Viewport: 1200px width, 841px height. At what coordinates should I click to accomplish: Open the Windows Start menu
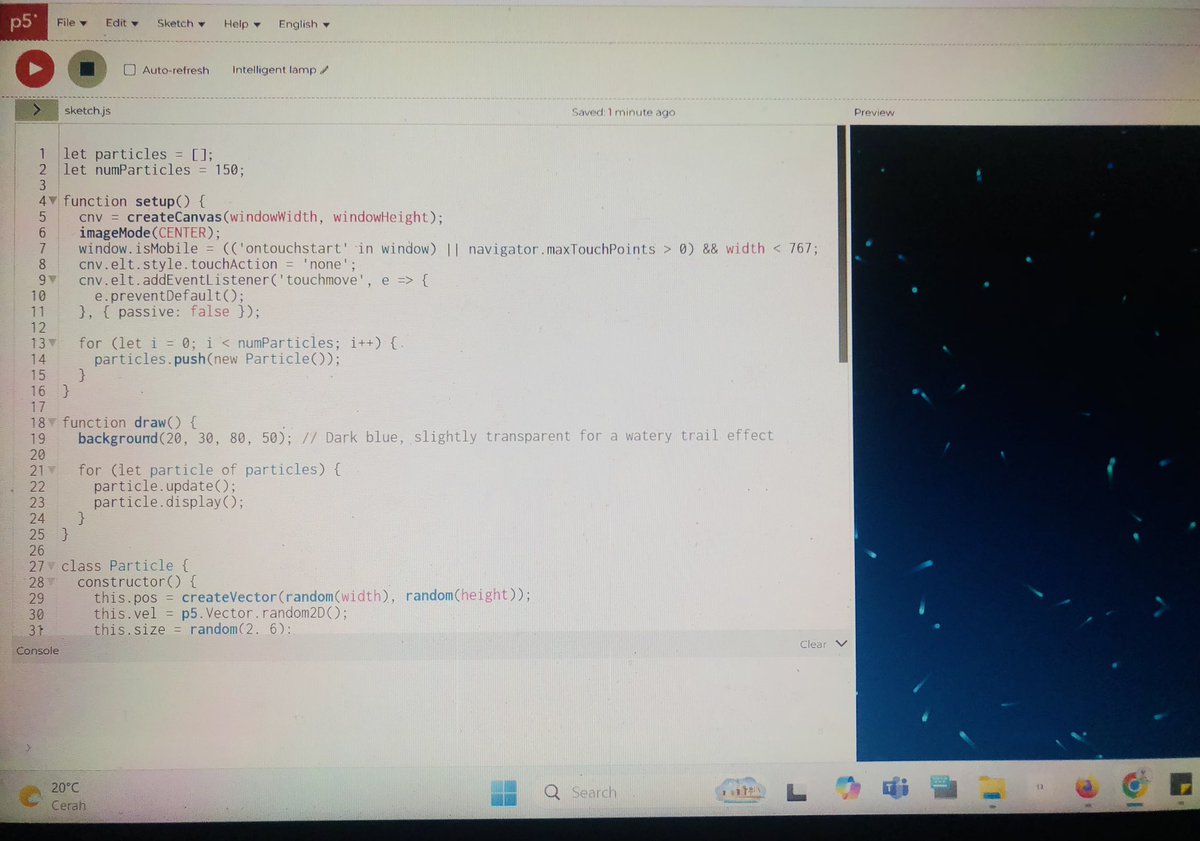coord(503,793)
